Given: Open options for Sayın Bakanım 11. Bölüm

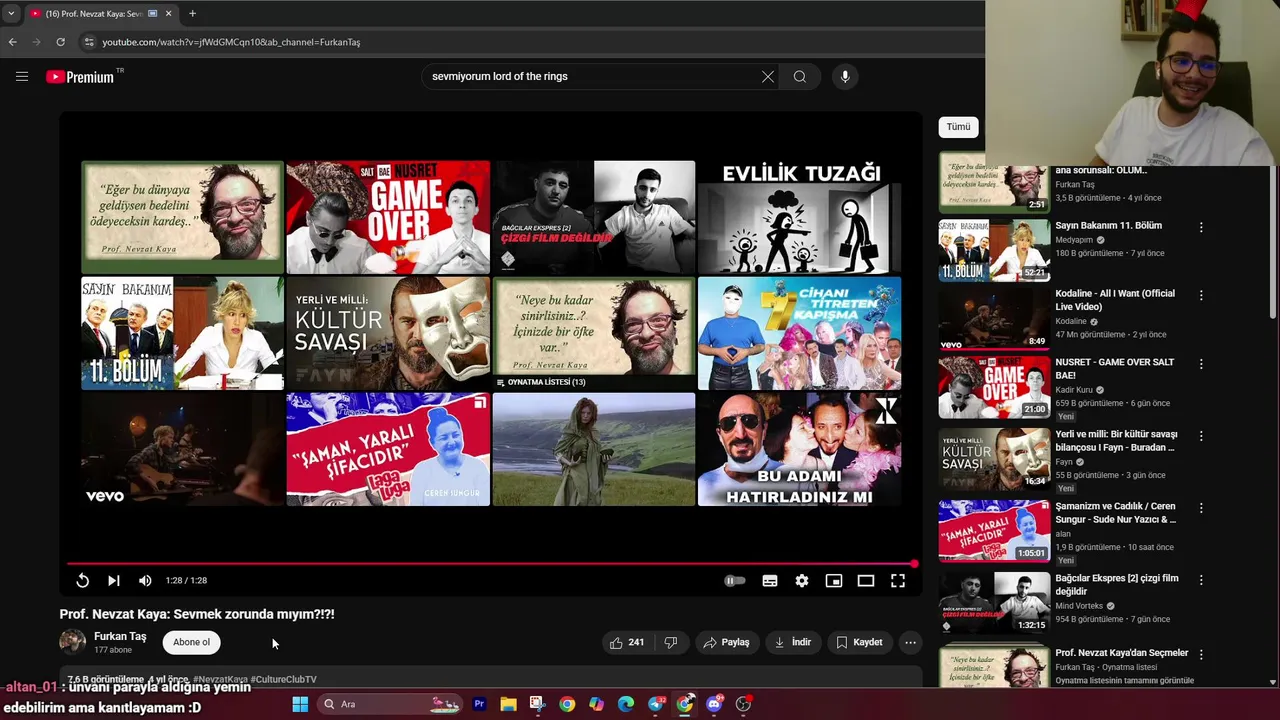Looking at the screenshot, I should pos(1201,227).
